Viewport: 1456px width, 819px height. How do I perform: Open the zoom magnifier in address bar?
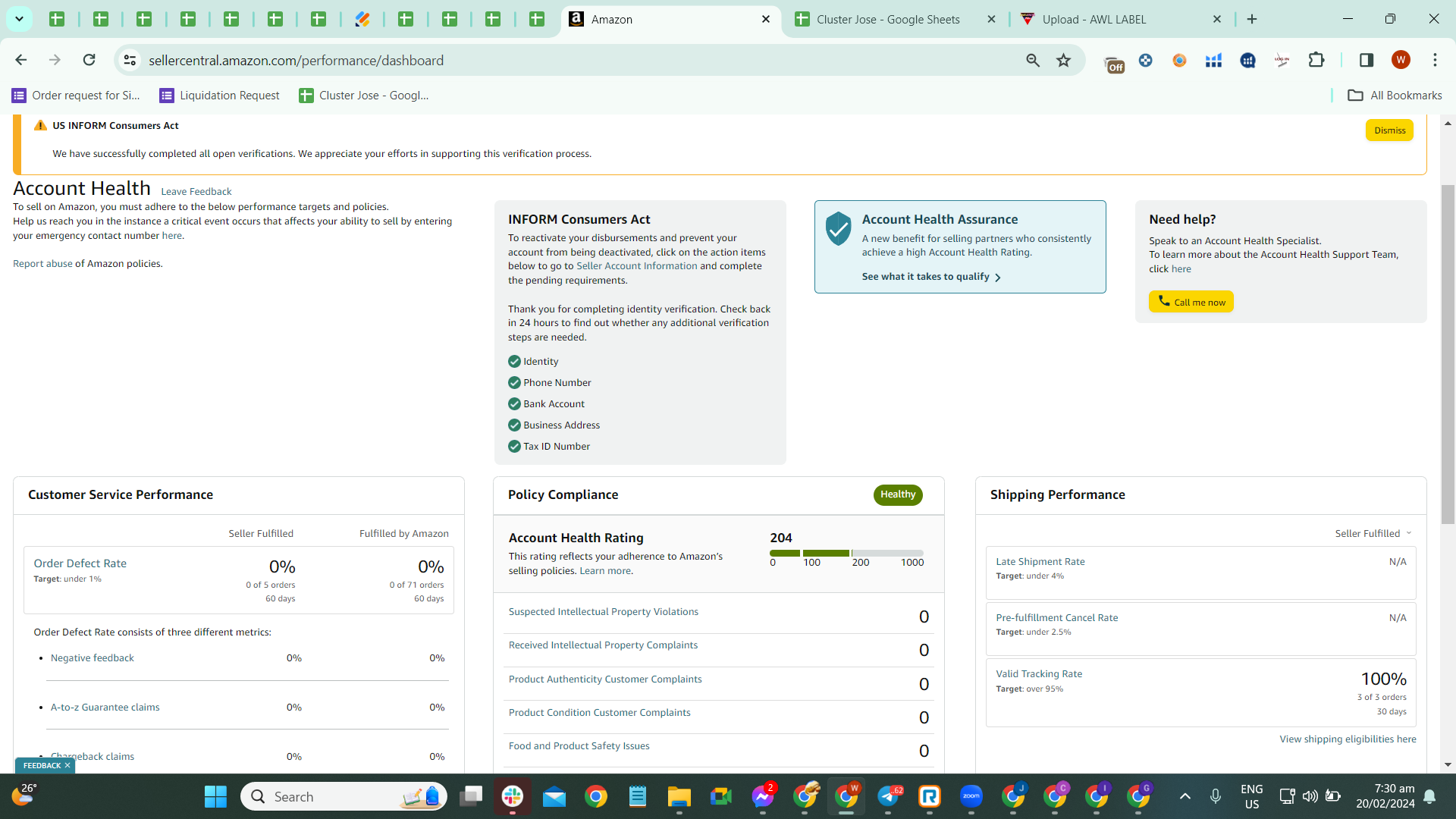(1033, 60)
